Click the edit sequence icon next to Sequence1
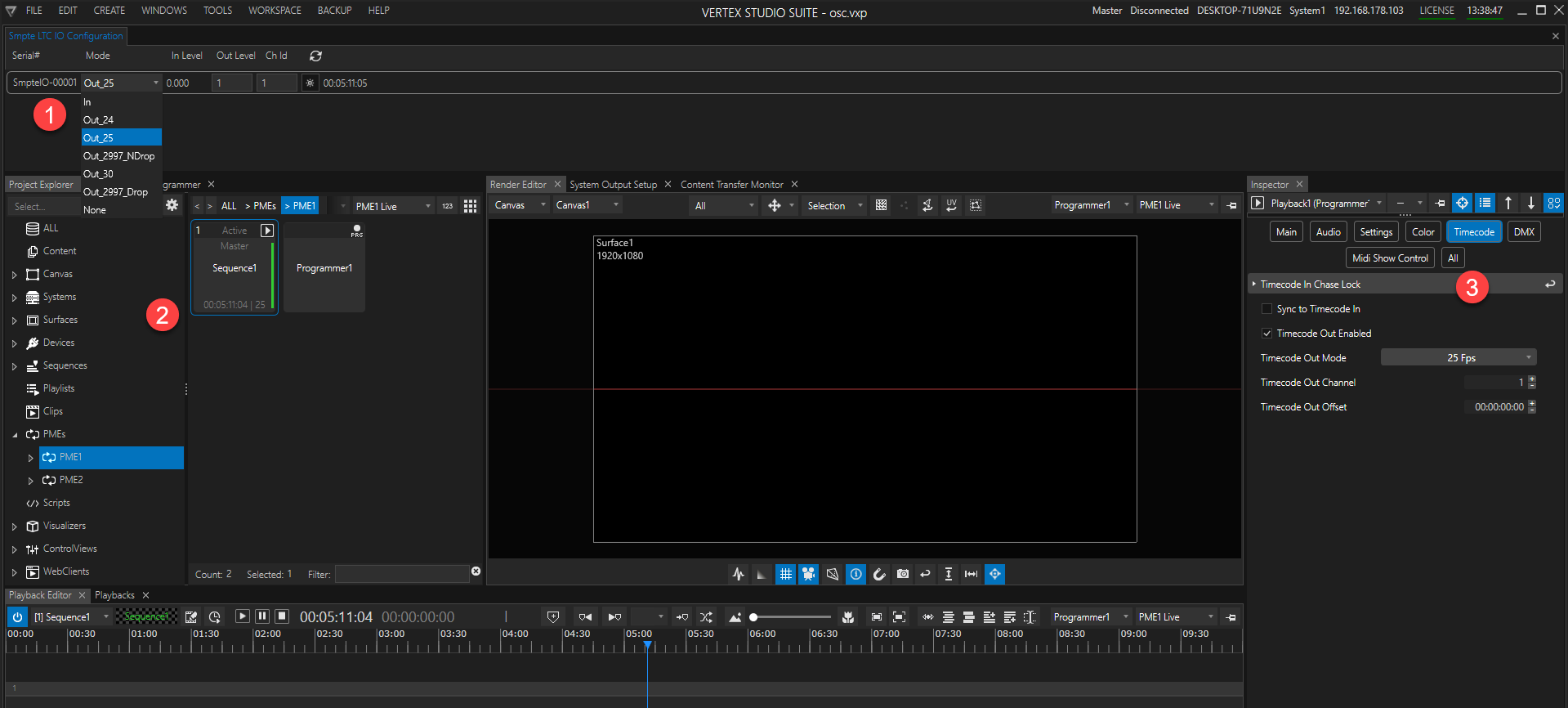 tap(191, 616)
